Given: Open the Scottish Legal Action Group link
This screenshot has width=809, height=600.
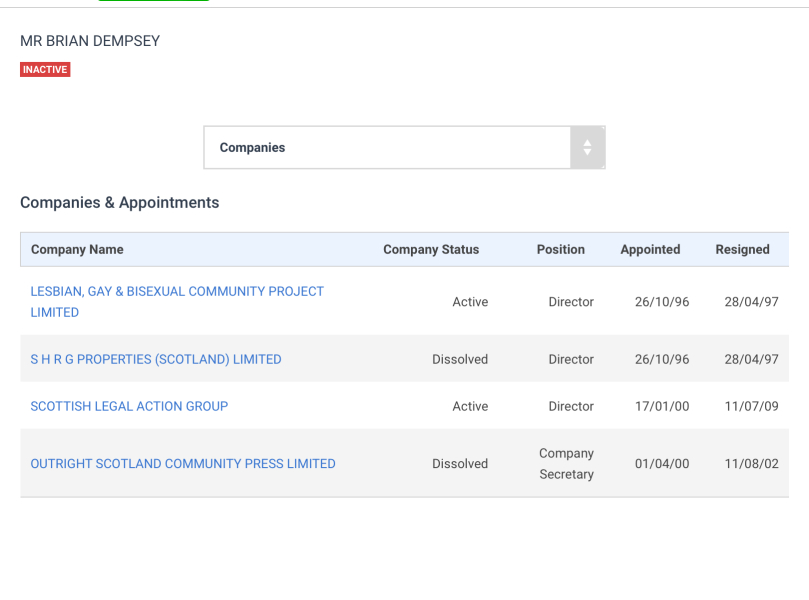Looking at the screenshot, I should (129, 406).
